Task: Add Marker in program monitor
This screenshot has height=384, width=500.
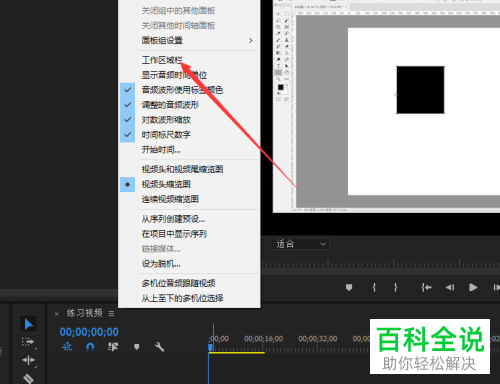Action: 349,287
